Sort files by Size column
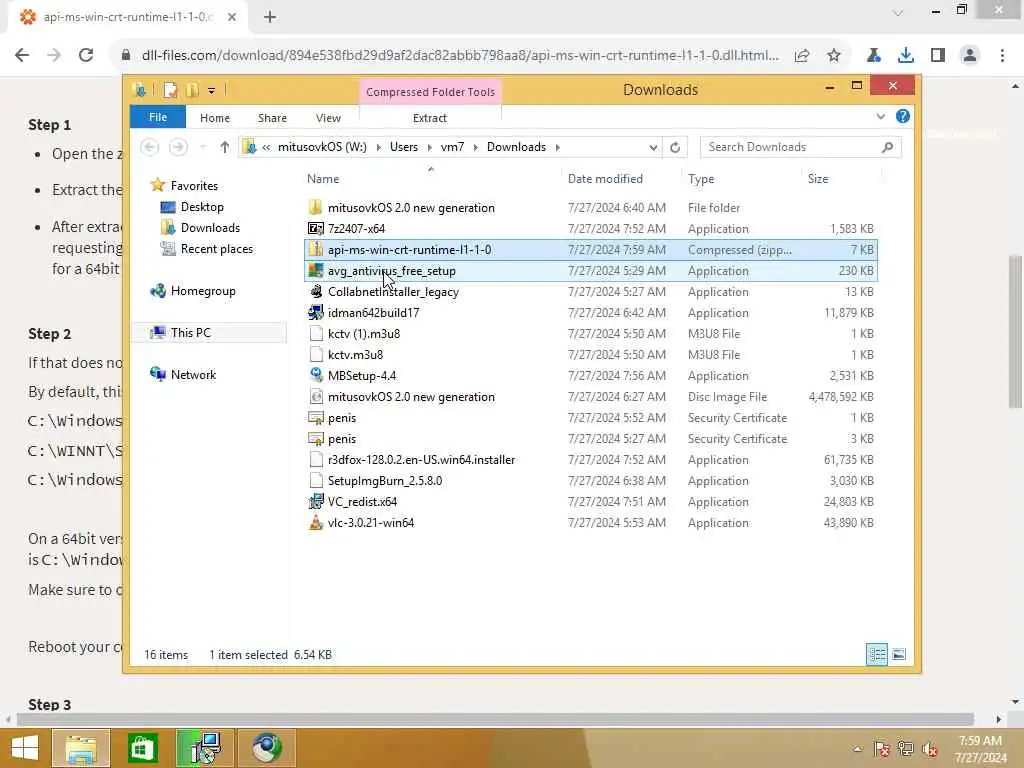The width and height of the screenshot is (1024, 768). click(818, 179)
